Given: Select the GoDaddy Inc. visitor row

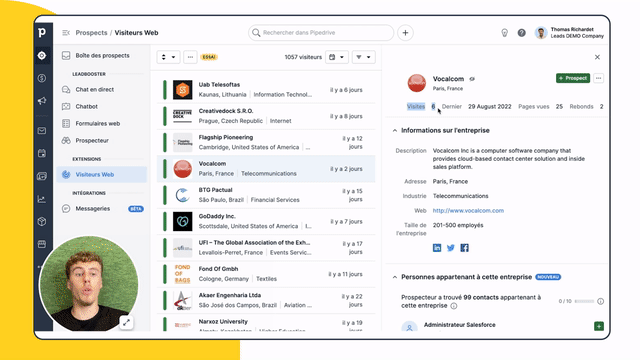Looking at the screenshot, I should (266, 221).
